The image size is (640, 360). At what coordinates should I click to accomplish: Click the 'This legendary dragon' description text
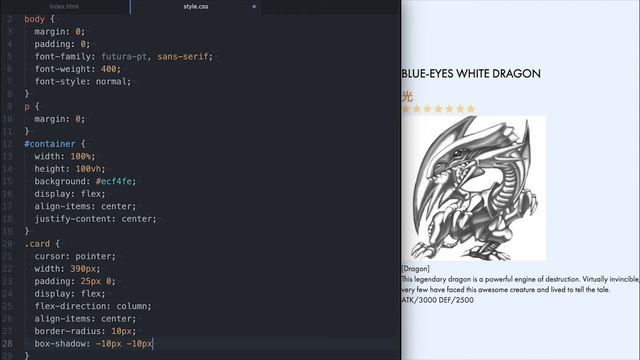[520, 284]
